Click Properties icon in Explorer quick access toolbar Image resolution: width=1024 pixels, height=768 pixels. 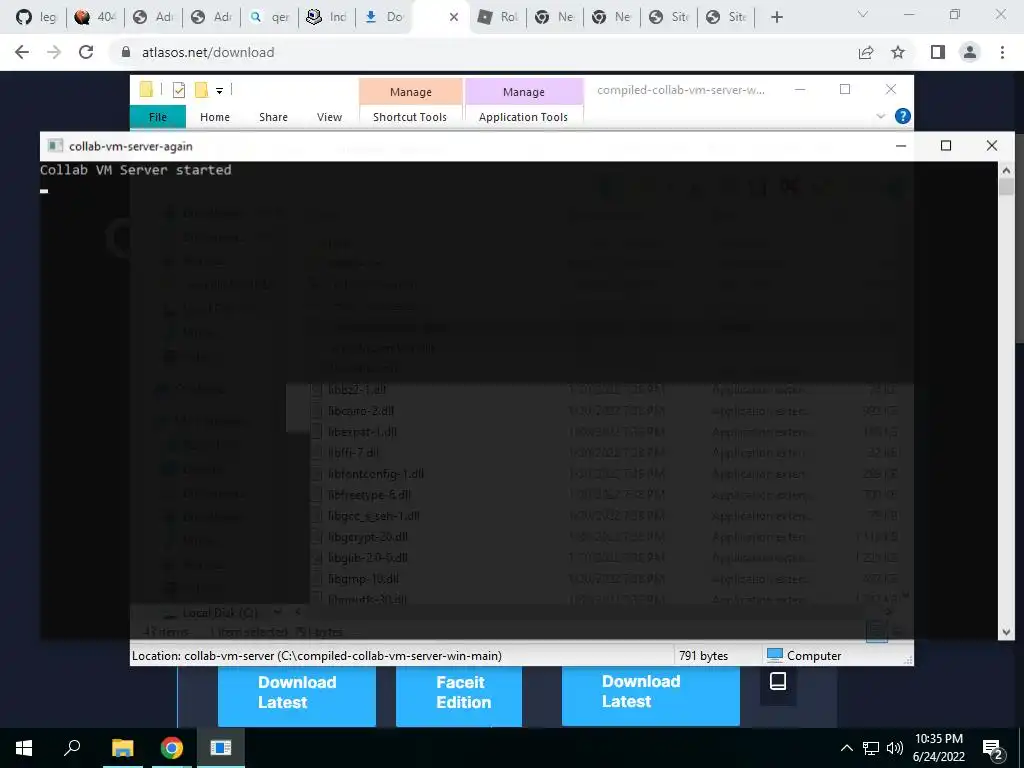179,90
